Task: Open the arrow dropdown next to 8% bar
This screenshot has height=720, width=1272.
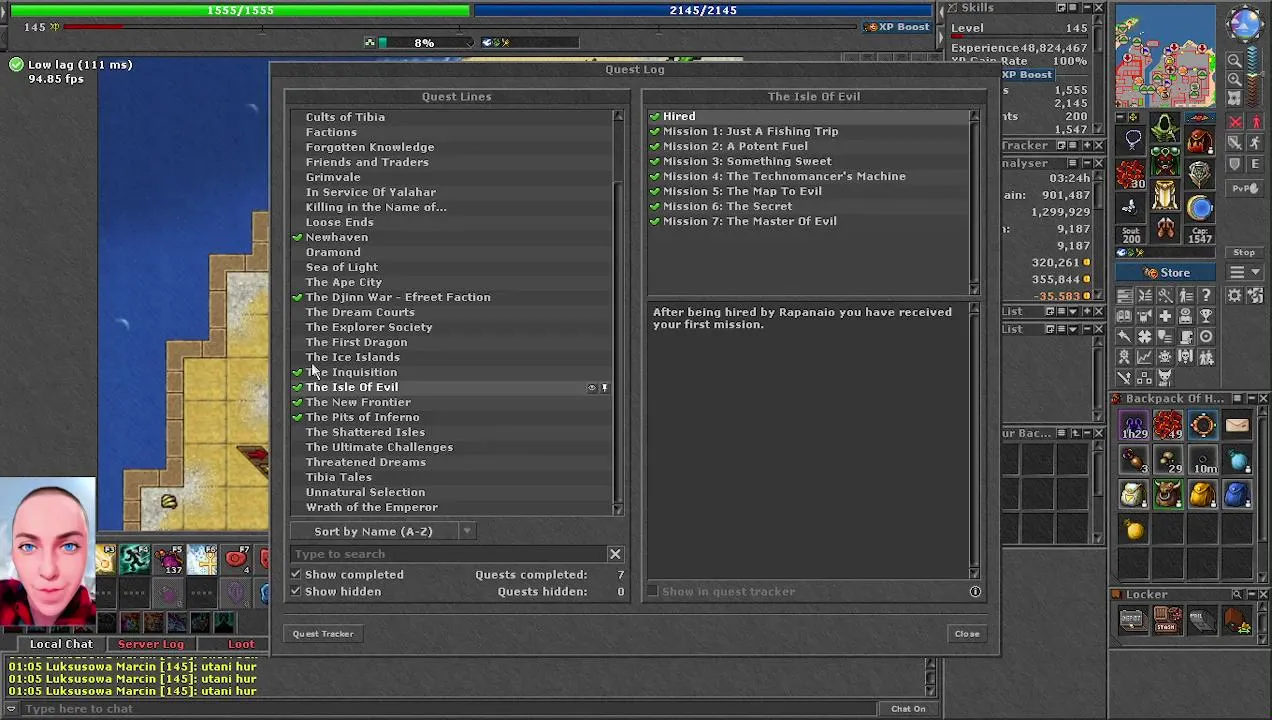Action: (469, 43)
